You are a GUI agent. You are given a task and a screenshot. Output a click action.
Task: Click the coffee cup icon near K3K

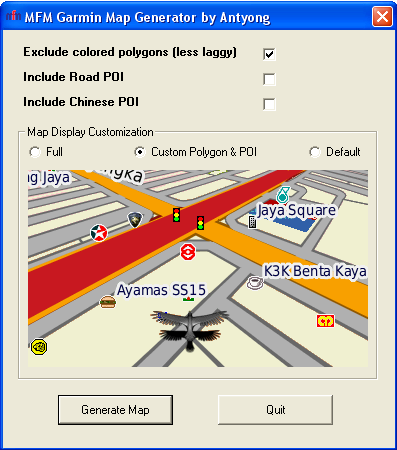coord(255,283)
